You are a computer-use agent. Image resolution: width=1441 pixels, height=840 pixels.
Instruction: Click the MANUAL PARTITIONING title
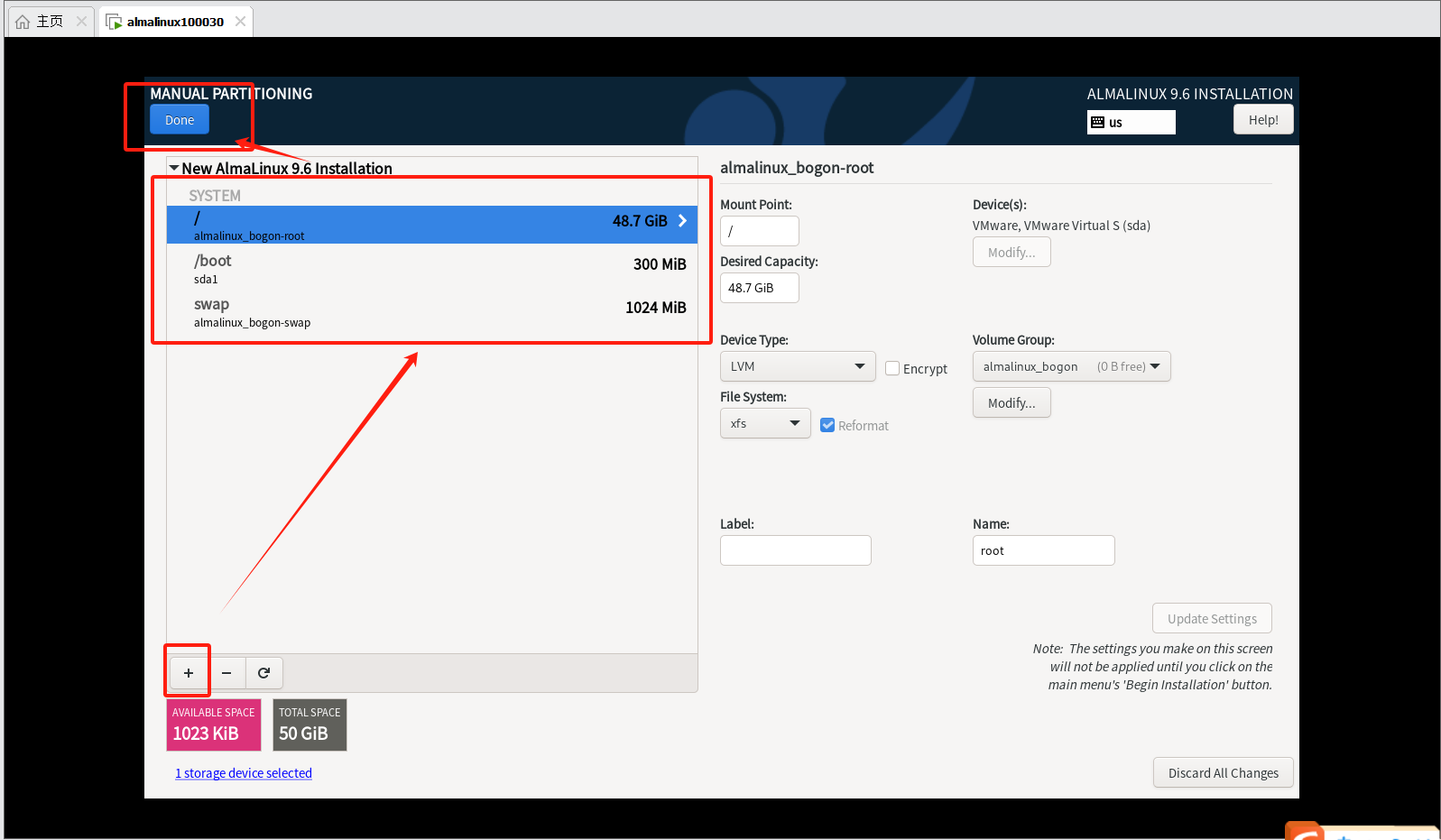231,94
